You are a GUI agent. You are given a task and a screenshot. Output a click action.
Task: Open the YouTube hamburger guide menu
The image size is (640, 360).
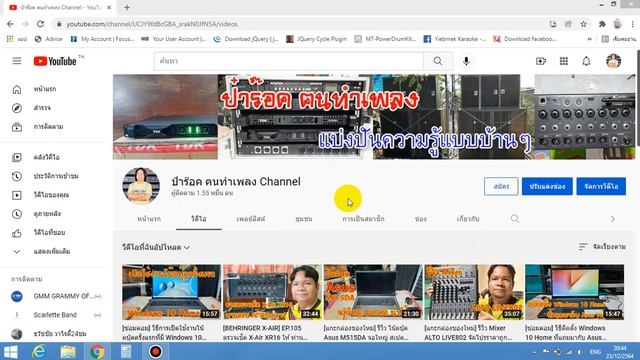[x=17, y=61]
